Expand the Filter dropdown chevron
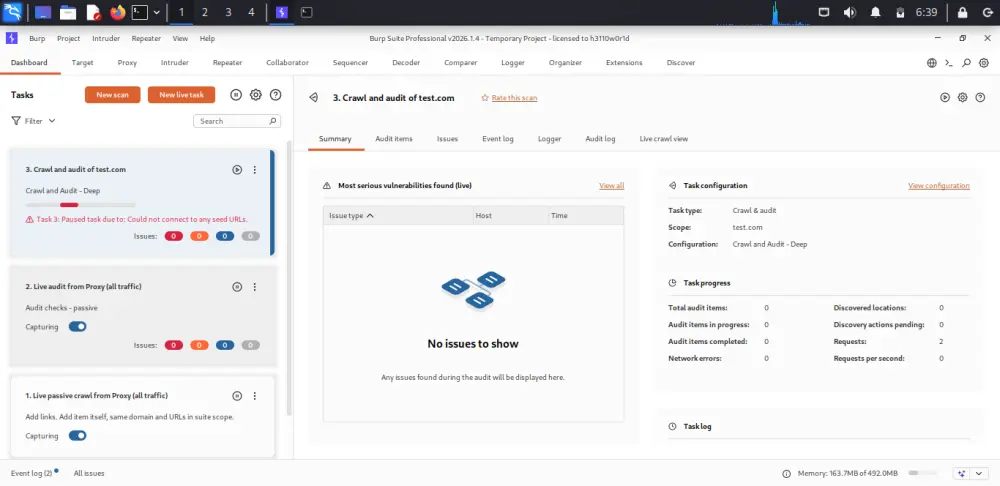The height and width of the screenshot is (486, 1000). tap(52, 121)
